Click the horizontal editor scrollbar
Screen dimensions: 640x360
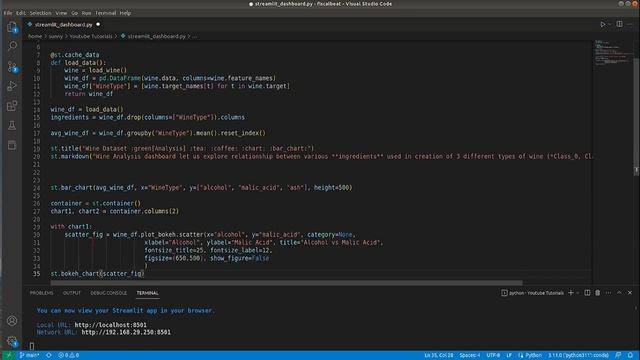(287, 282)
